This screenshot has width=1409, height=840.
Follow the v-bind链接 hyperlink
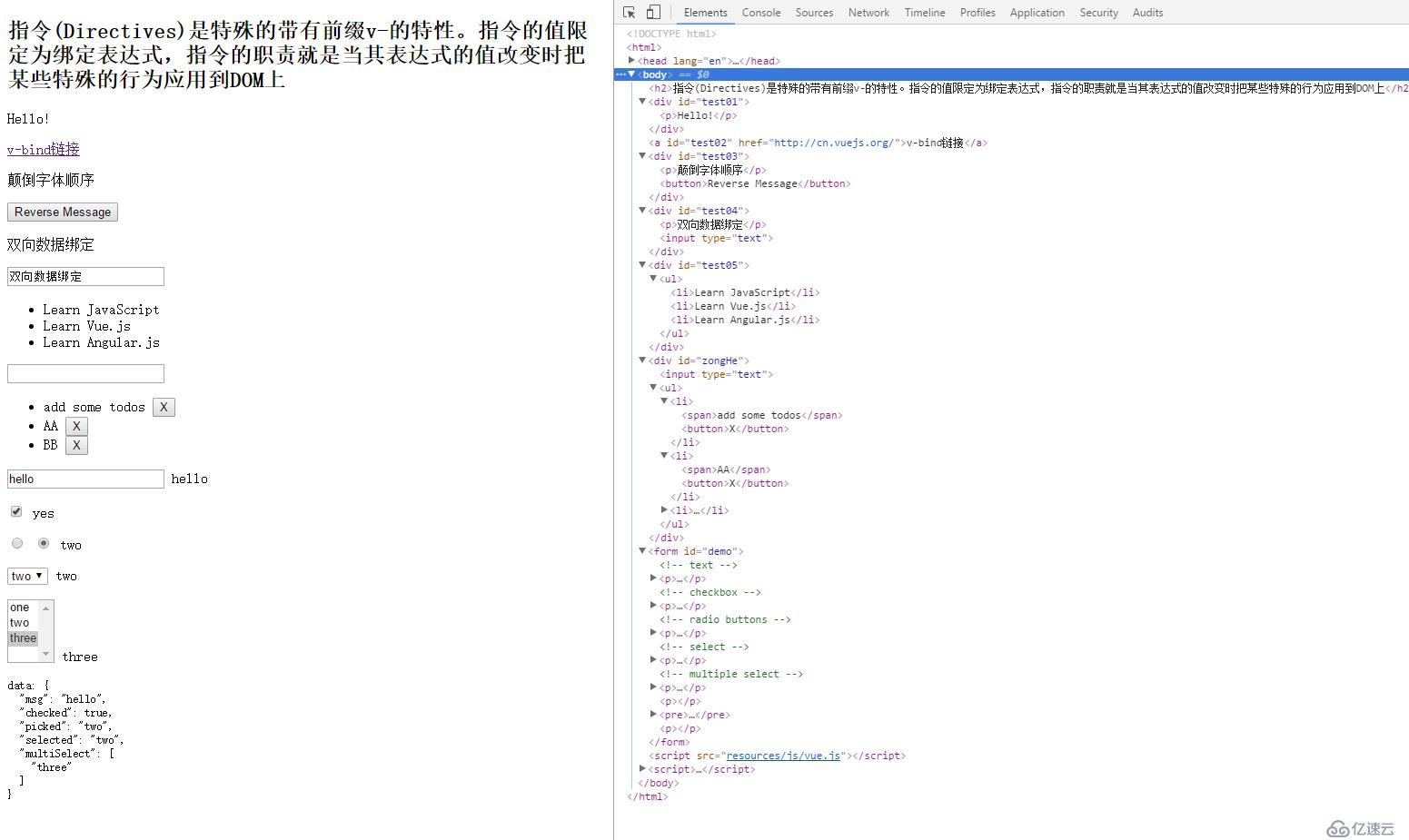point(44,149)
